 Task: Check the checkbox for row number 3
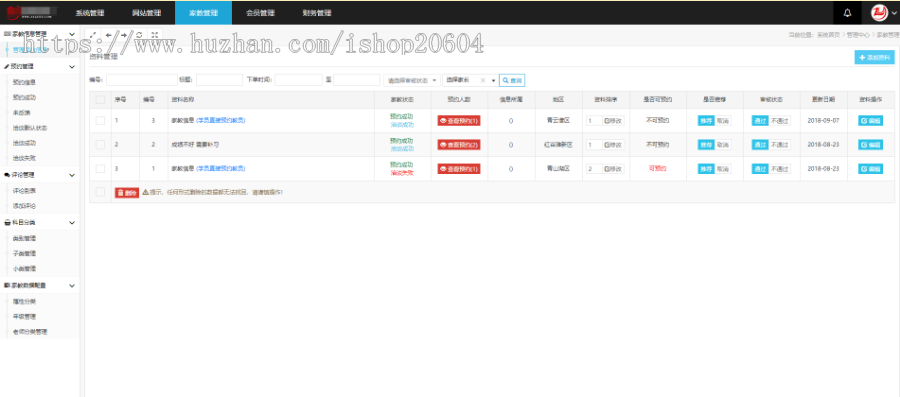pyautogui.click(x=100, y=169)
